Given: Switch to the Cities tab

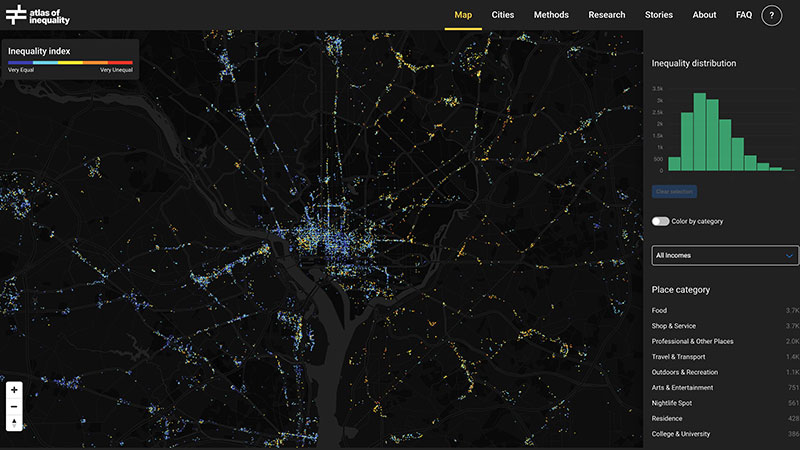Looking at the screenshot, I should (503, 15).
